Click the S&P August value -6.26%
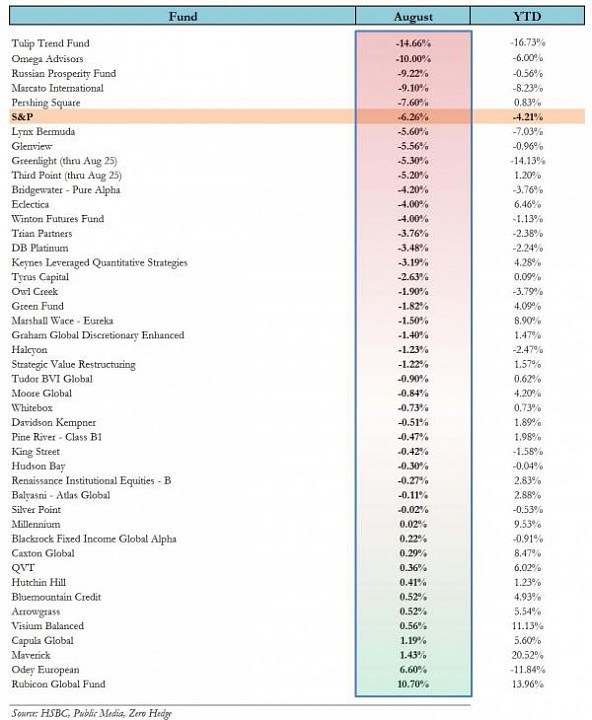The image size is (592, 720). coord(413,117)
